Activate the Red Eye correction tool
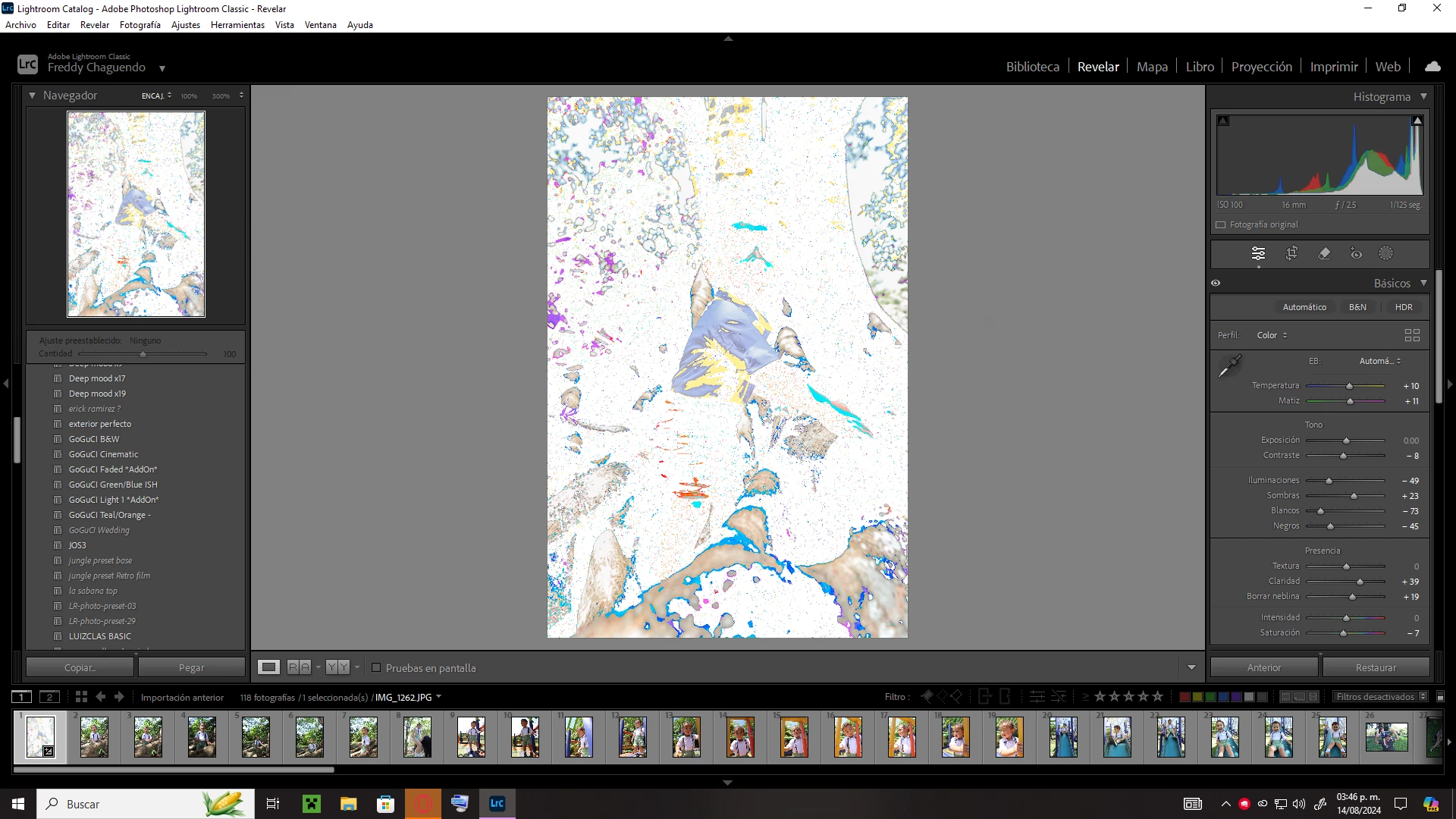The image size is (1456, 819). click(1356, 253)
